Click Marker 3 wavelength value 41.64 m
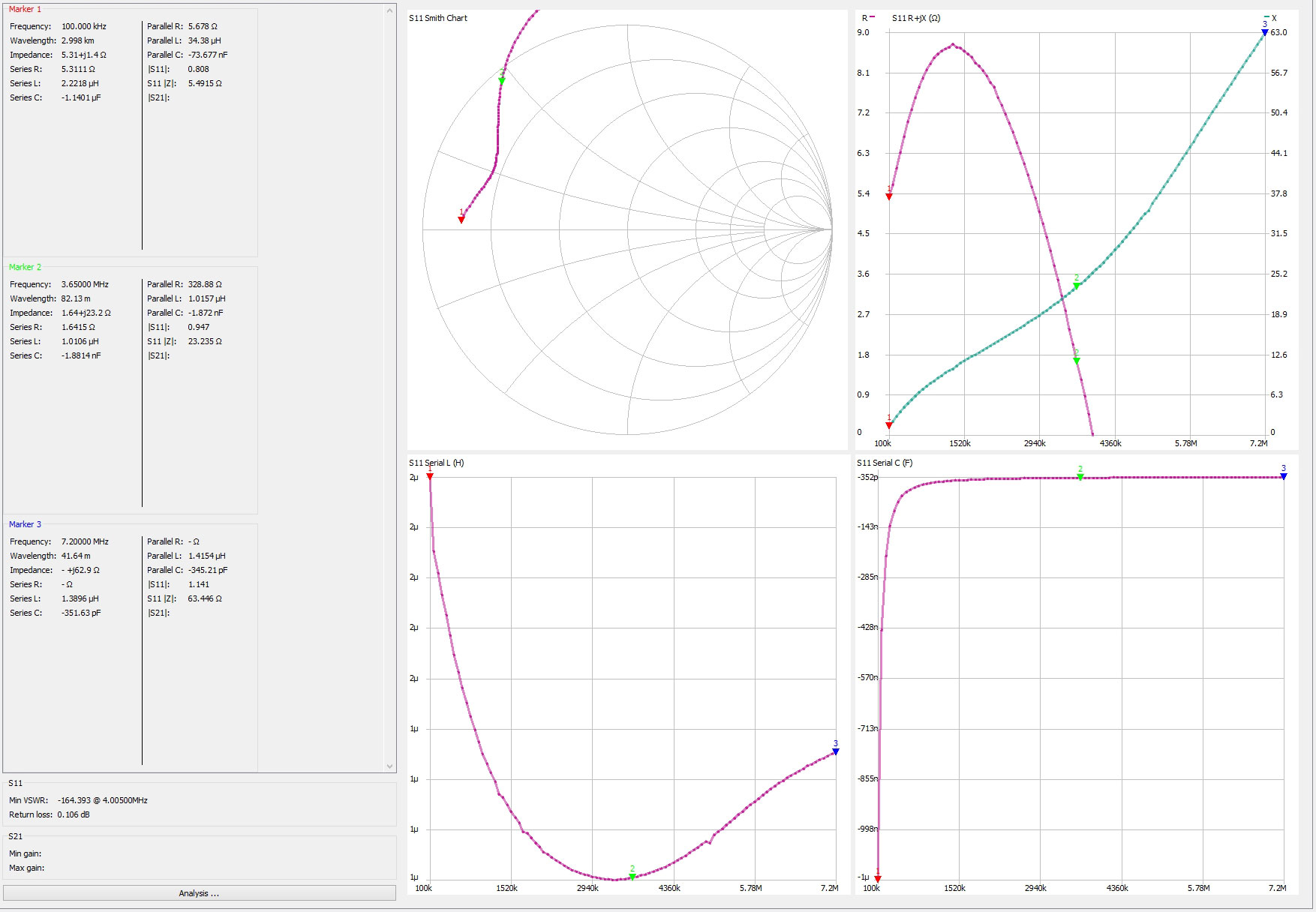This screenshot has height=912, width=1316. (x=76, y=556)
